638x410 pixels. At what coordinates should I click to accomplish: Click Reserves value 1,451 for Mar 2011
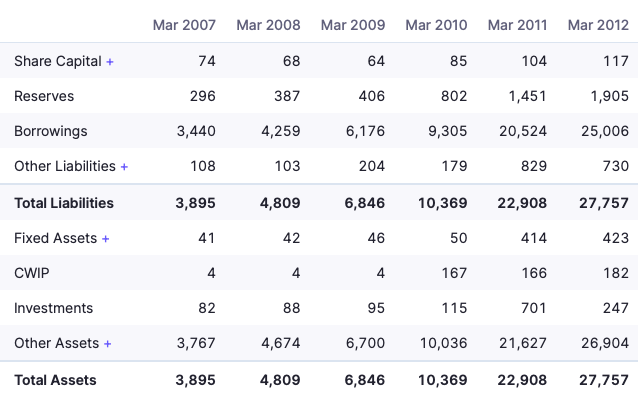(525, 96)
